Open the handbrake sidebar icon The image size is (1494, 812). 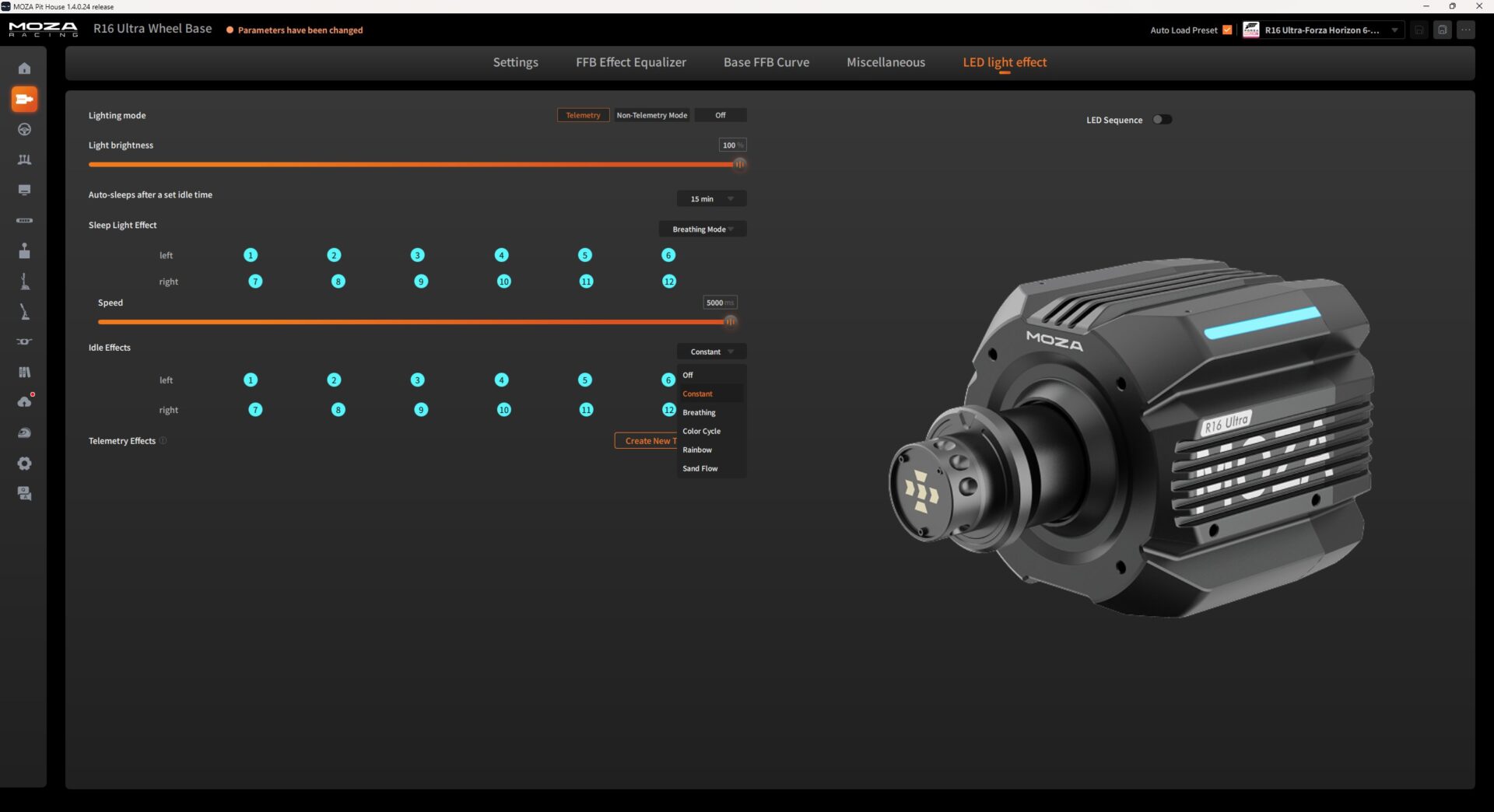coord(24,311)
